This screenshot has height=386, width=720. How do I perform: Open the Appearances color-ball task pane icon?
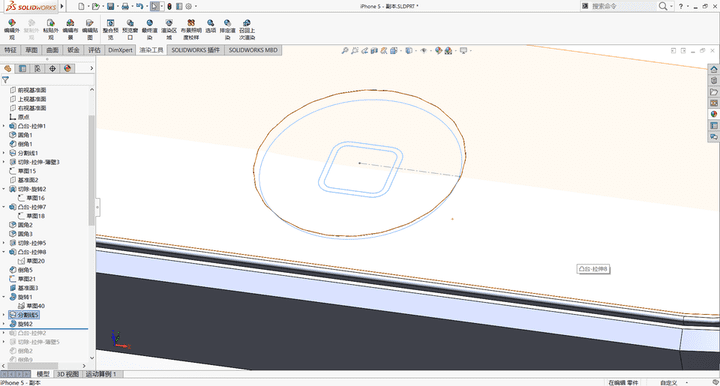714,114
